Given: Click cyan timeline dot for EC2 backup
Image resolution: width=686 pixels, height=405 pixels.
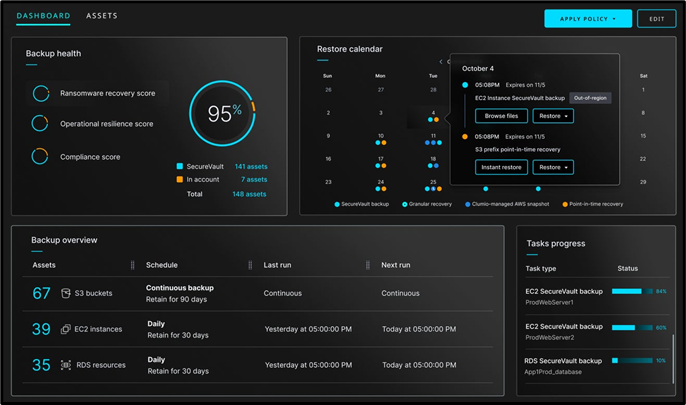Looking at the screenshot, I should point(465,85).
